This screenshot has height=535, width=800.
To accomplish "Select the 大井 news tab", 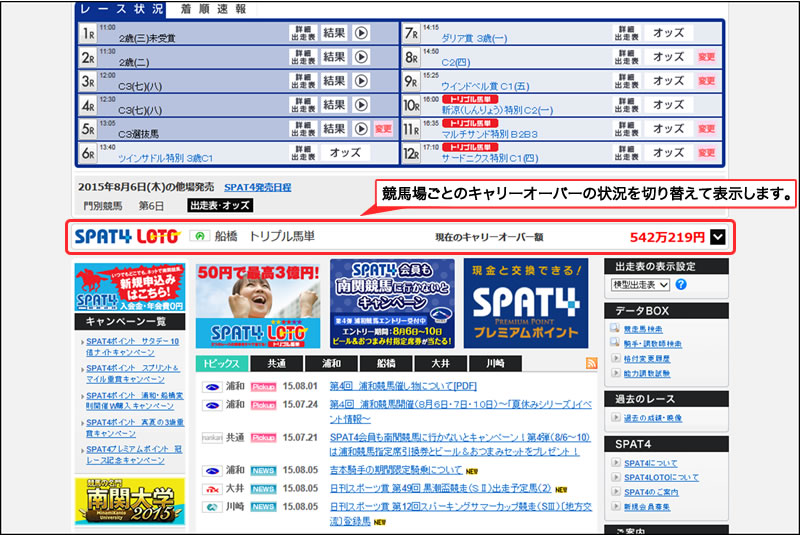I will pyautogui.click(x=440, y=364).
